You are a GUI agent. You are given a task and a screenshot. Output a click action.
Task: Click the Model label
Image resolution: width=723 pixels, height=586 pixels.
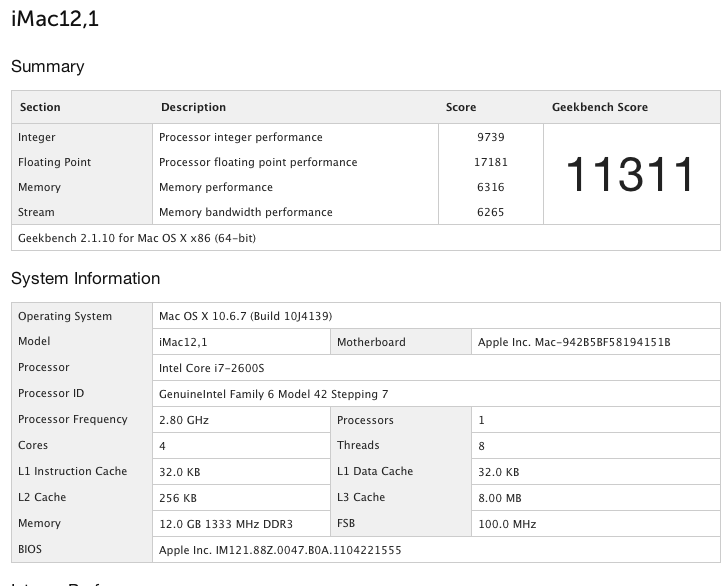pyautogui.click(x=34, y=341)
